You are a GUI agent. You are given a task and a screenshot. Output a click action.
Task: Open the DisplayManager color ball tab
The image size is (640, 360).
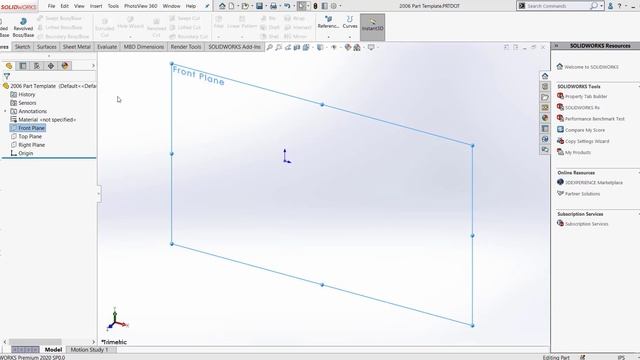(65, 66)
